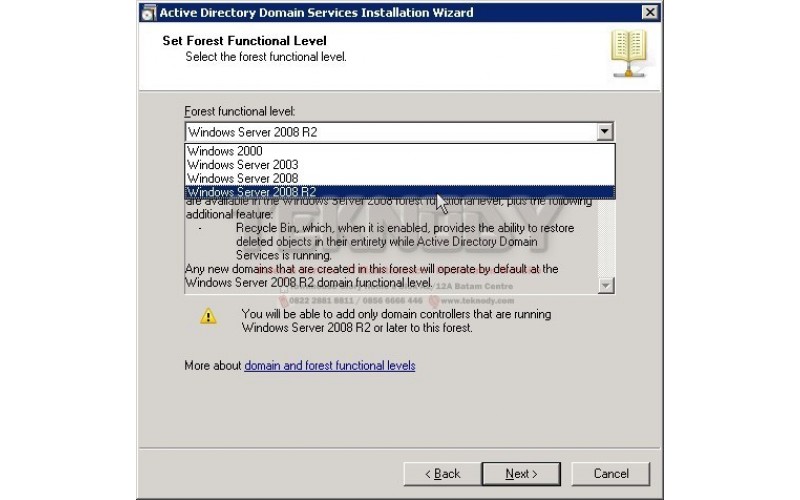Cancel the installation wizard
Image resolution: width=800 pixels, height=500 pixels.
click(x=611, y=474)
